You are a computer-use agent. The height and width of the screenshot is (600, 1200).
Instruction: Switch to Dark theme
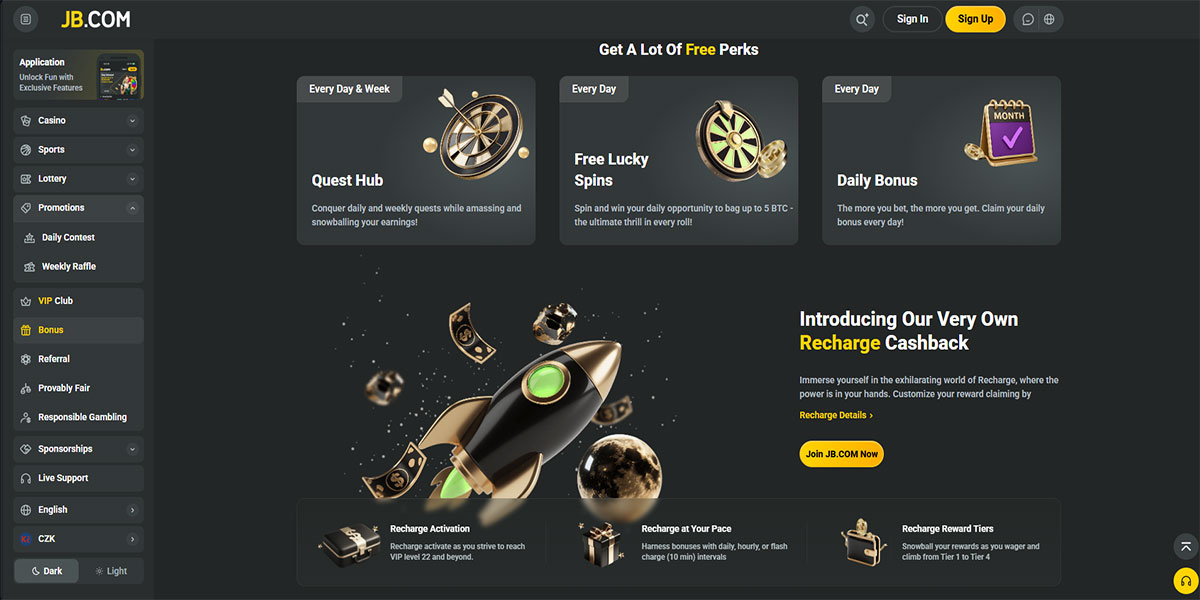pyautogui.click(x=46, y=571)
